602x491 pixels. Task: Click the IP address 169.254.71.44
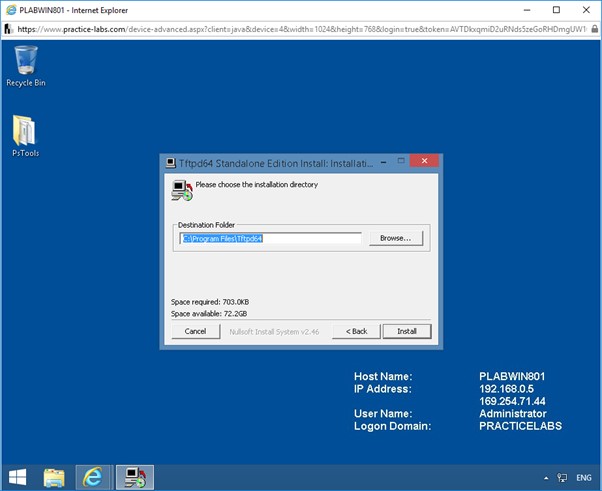pos(512,401)
